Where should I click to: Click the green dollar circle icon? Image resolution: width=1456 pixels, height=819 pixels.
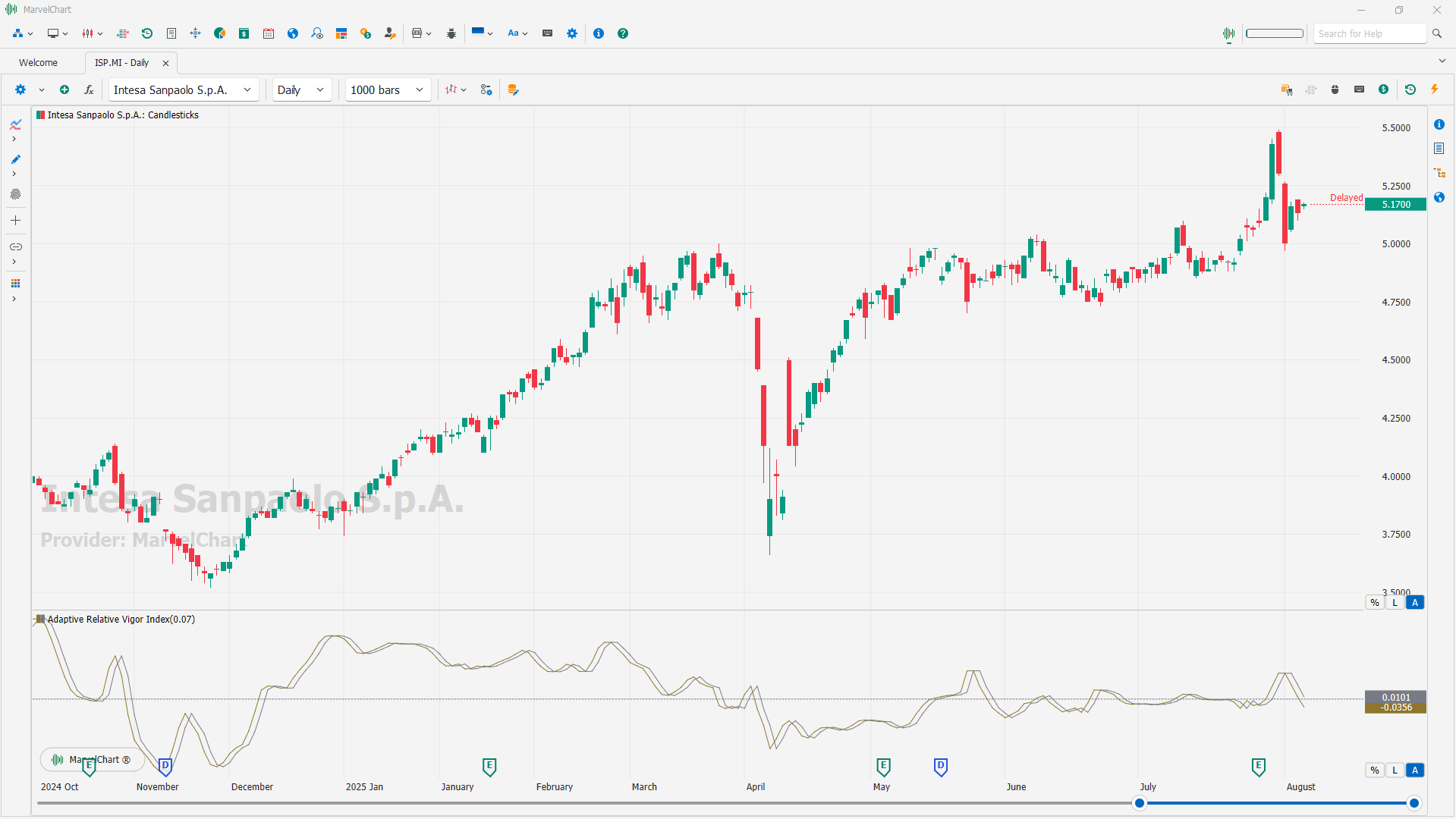[1384, 89]
